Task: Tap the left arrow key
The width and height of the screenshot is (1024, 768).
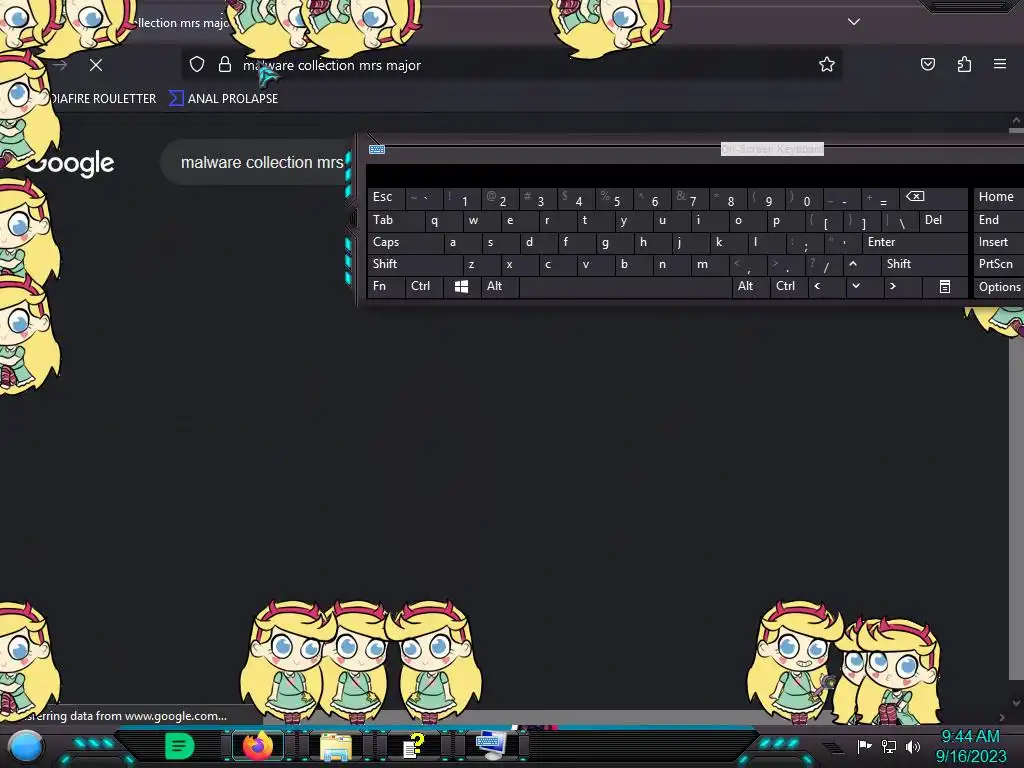Action: 825,287
